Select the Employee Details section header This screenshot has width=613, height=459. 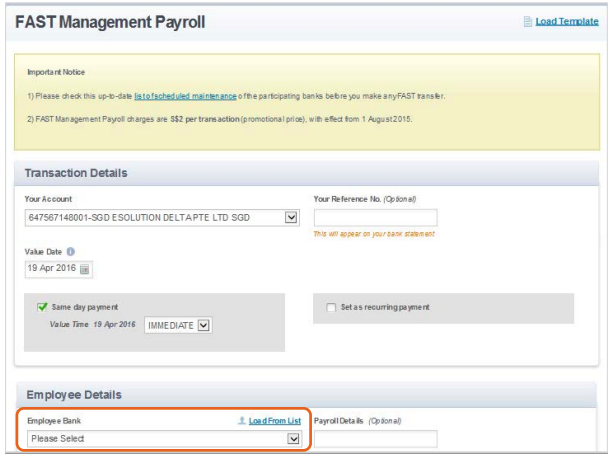point(74,395)
